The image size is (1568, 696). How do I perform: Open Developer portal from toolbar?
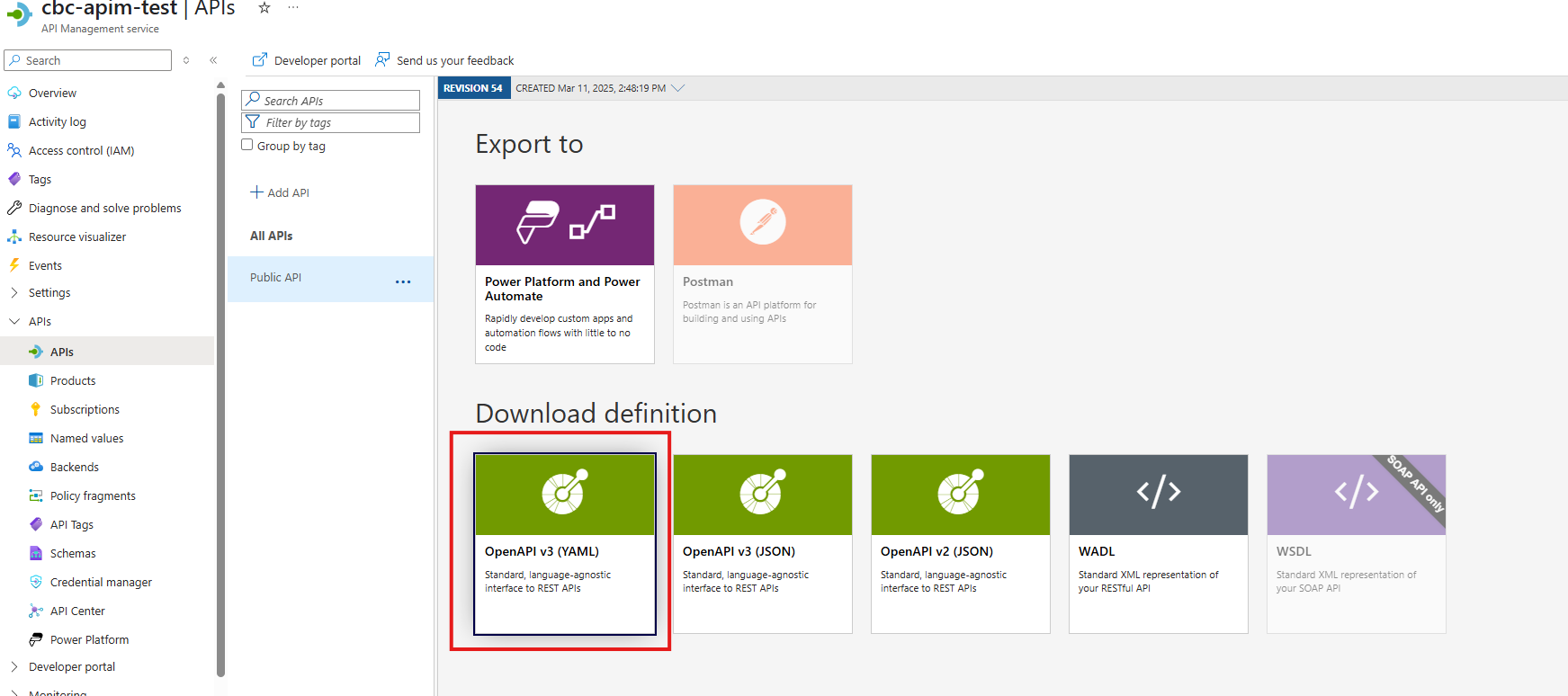click(x=307, y=60)
